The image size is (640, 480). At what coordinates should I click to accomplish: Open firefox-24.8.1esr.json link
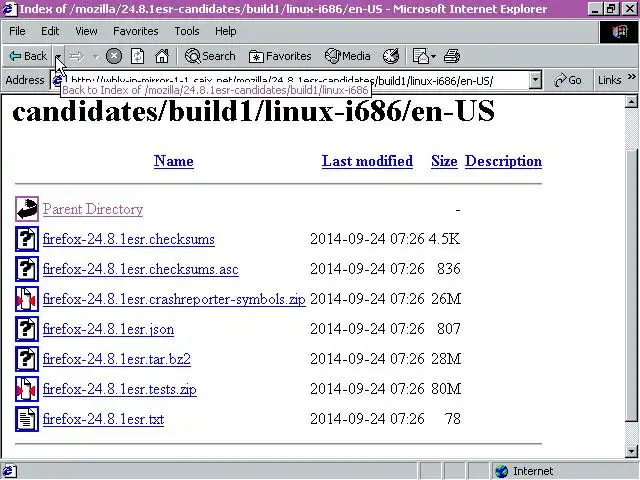108,329
